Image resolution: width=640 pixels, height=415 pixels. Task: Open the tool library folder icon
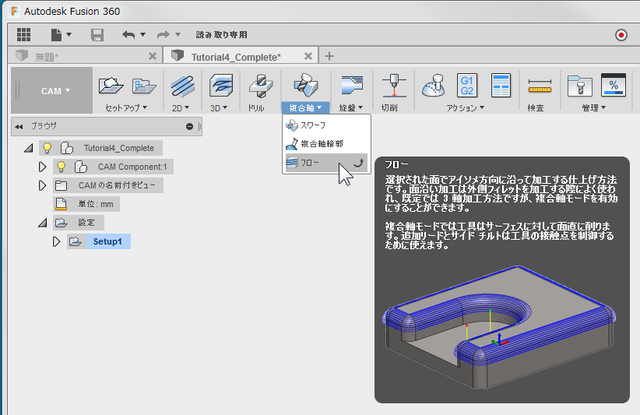tap(580, 86)
